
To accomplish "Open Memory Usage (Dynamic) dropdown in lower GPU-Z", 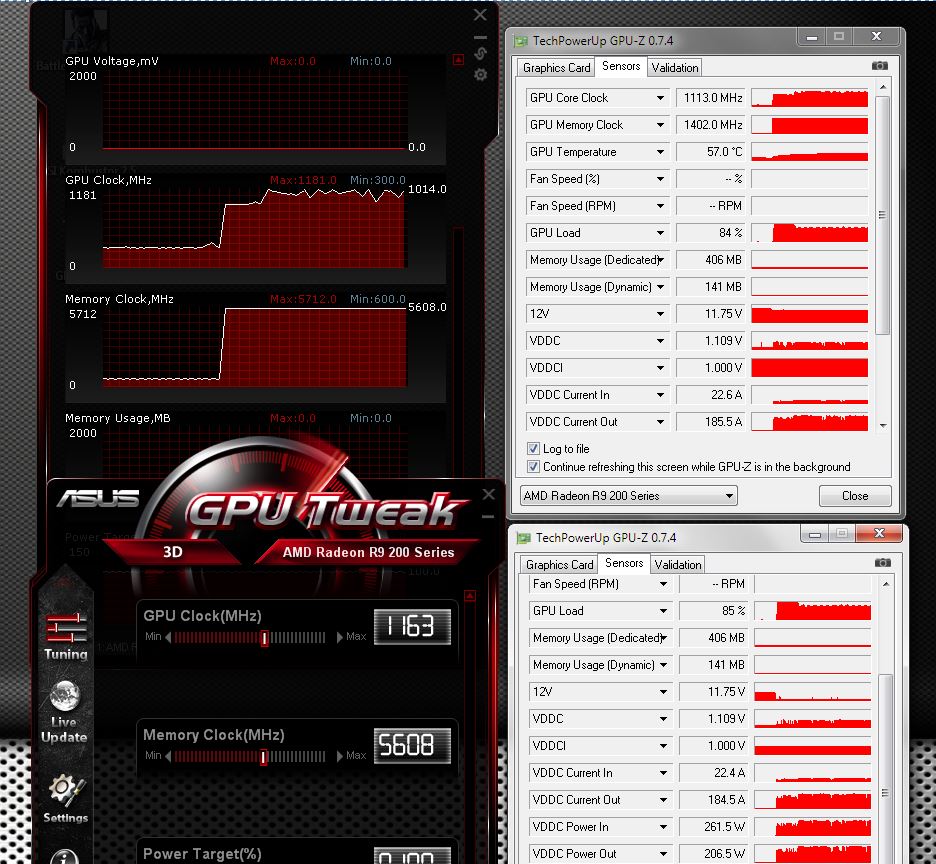I will (x=663, y=665).
